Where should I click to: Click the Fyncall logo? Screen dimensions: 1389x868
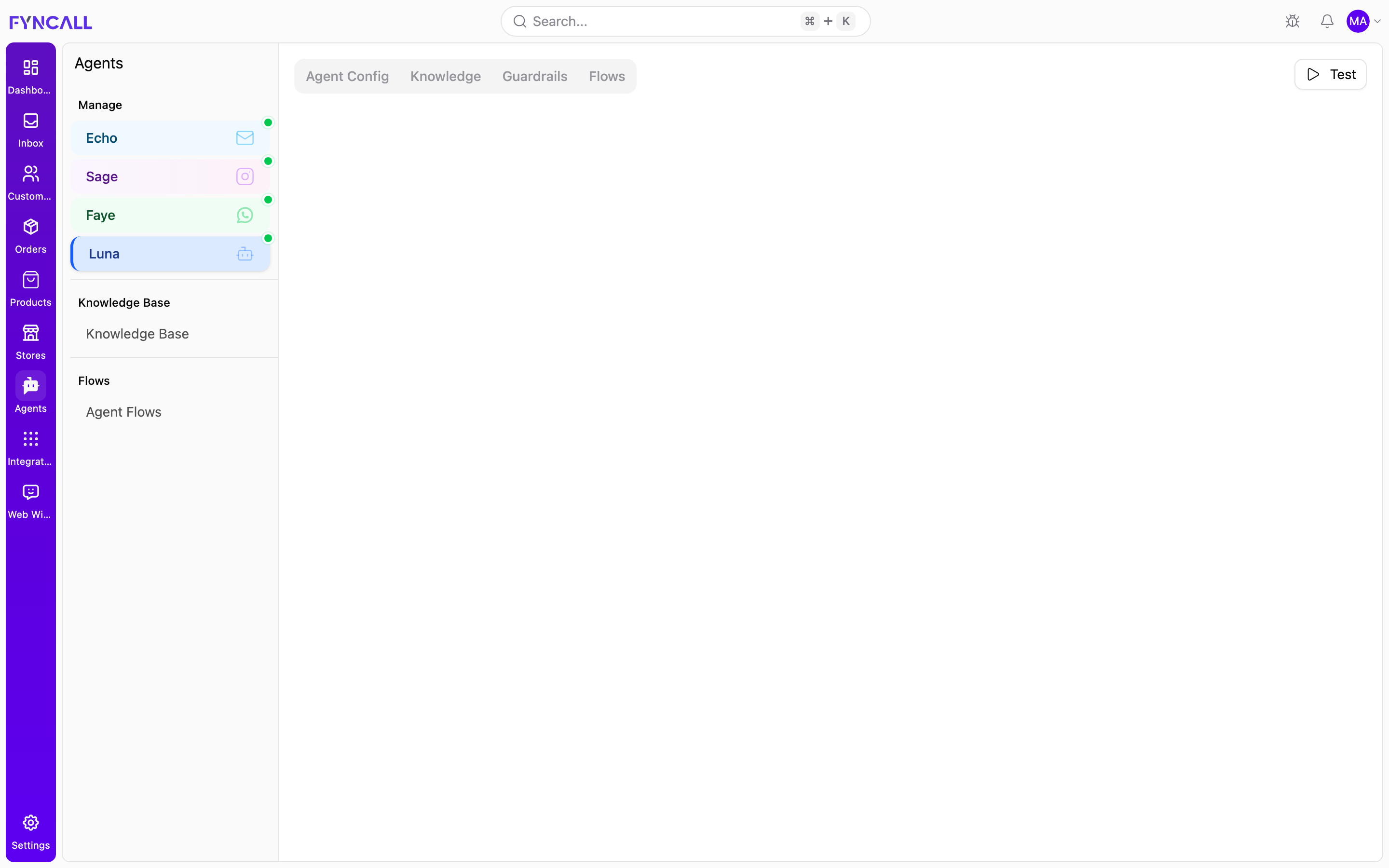point(51,22)
